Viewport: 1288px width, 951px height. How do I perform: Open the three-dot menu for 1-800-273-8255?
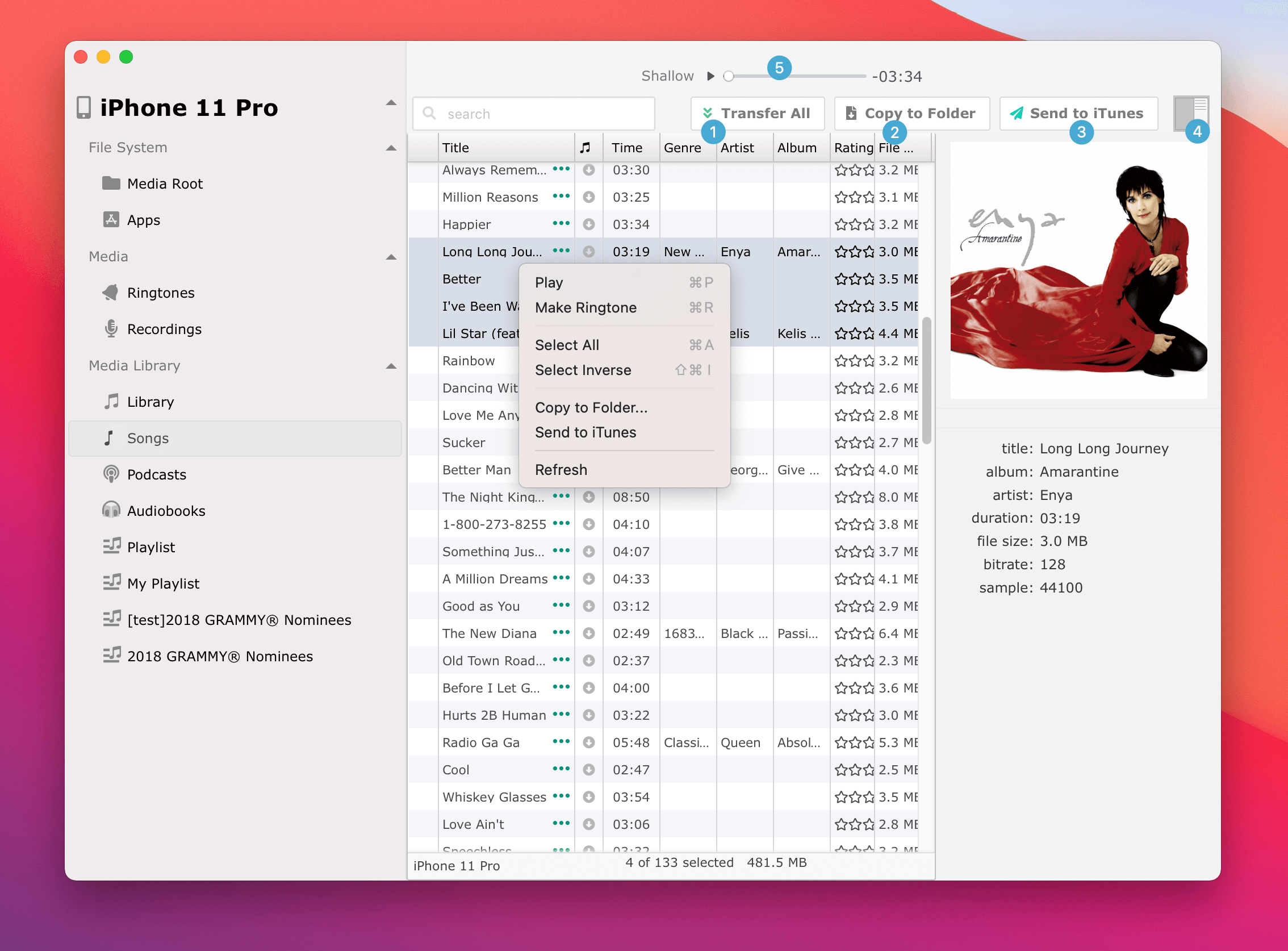(x=561, y=523)
